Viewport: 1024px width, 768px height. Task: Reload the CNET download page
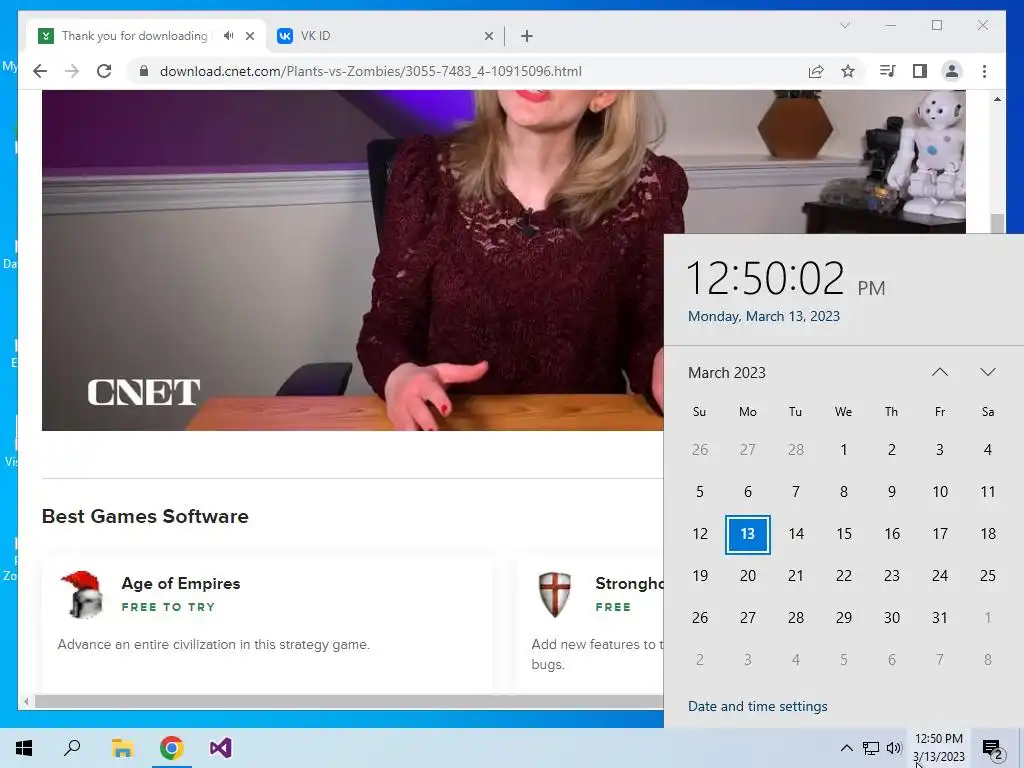click(x=104, y=71)
